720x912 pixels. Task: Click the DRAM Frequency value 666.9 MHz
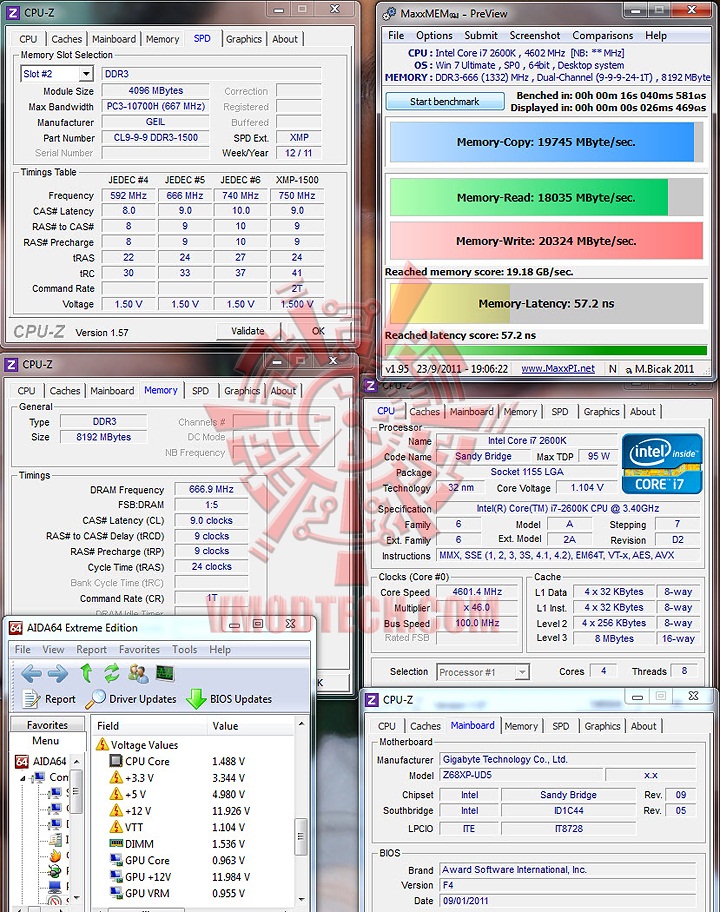pyautogui.click(x=211, y=490)
